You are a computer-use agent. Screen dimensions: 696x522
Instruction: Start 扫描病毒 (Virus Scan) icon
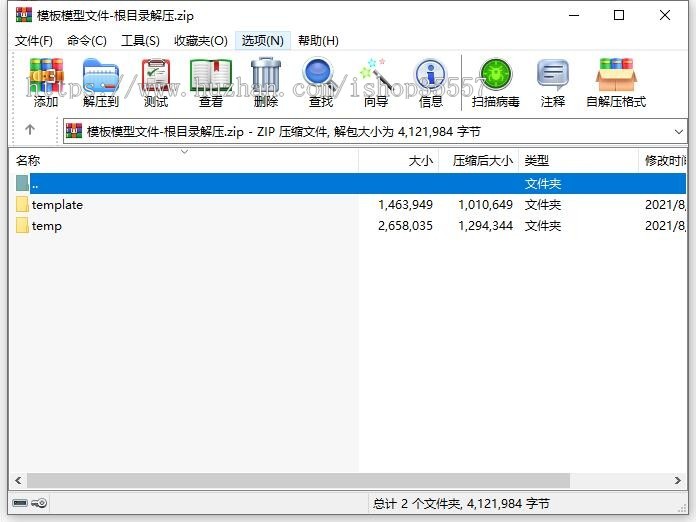coord(496,83)
